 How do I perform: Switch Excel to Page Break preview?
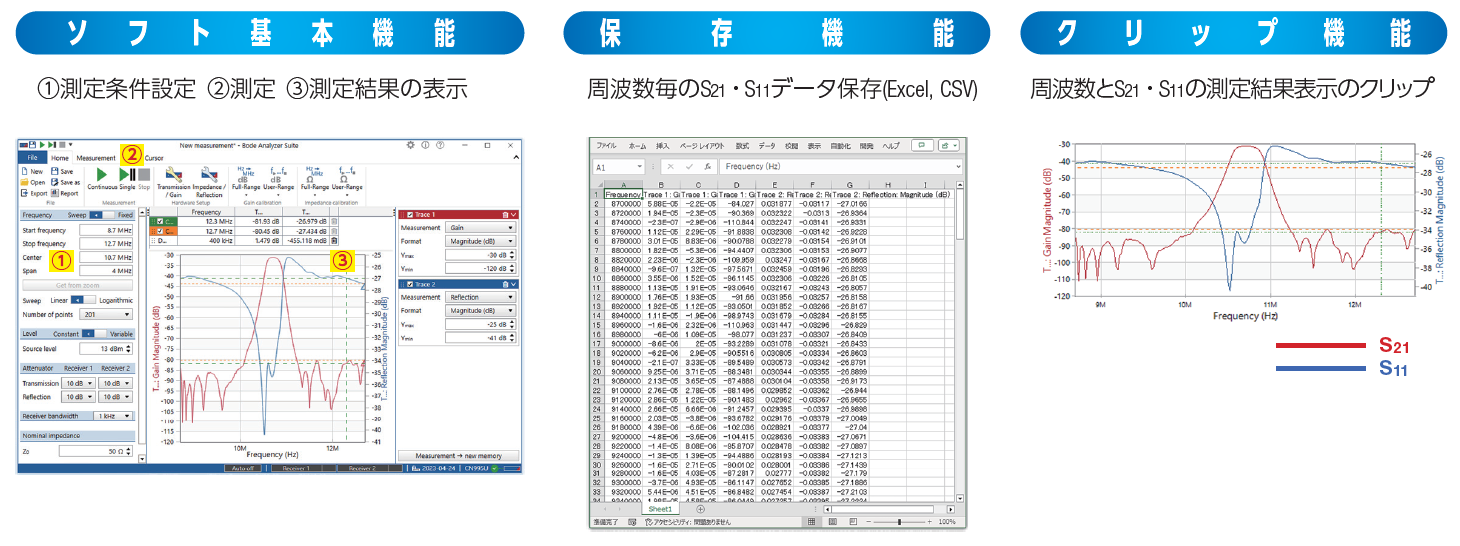point(853,522)
